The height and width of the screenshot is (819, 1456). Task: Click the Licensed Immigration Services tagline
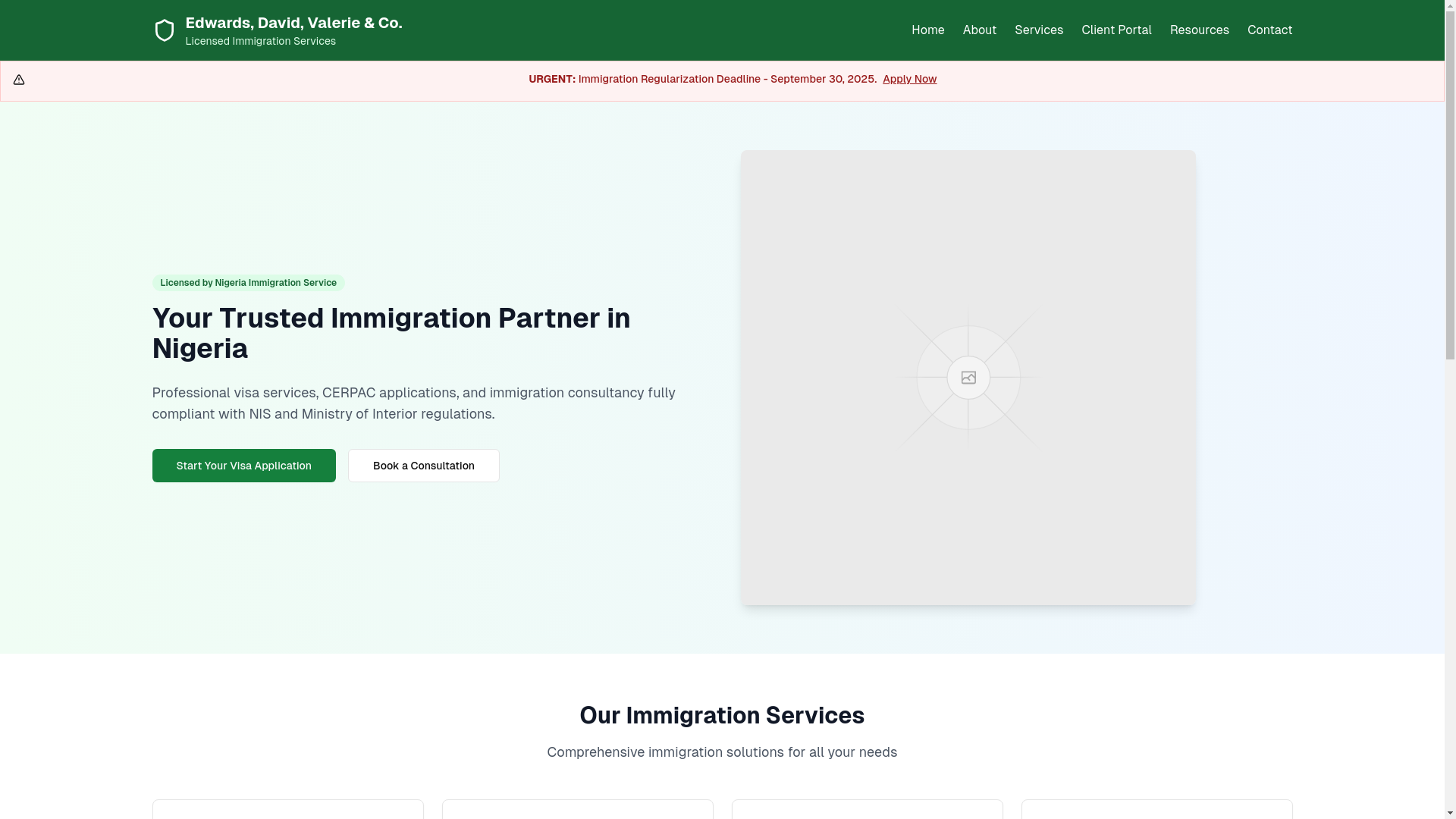tap(261, 41)
